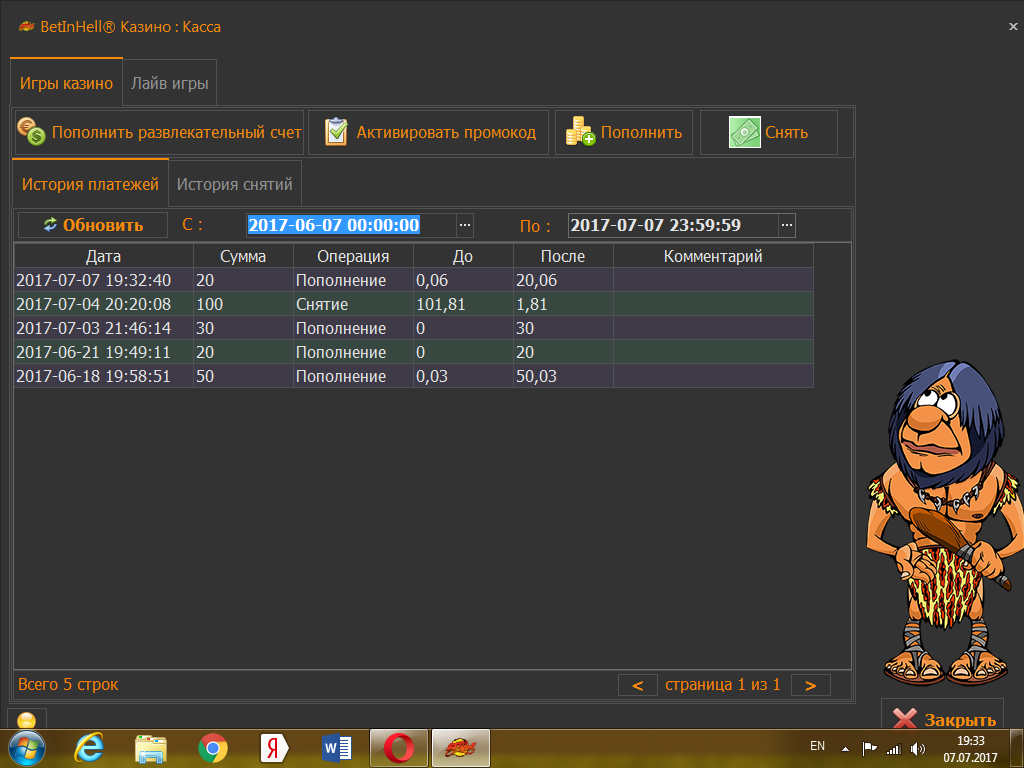Click Активировать промокод button
Screen dimensions: 1024x768
pos(428,133)
